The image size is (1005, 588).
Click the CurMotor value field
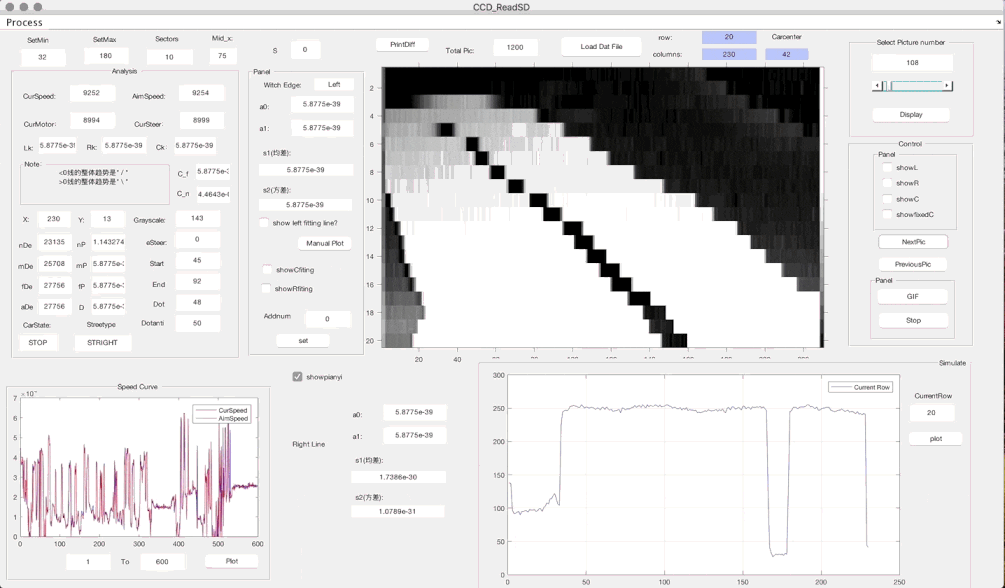[92, 120]
